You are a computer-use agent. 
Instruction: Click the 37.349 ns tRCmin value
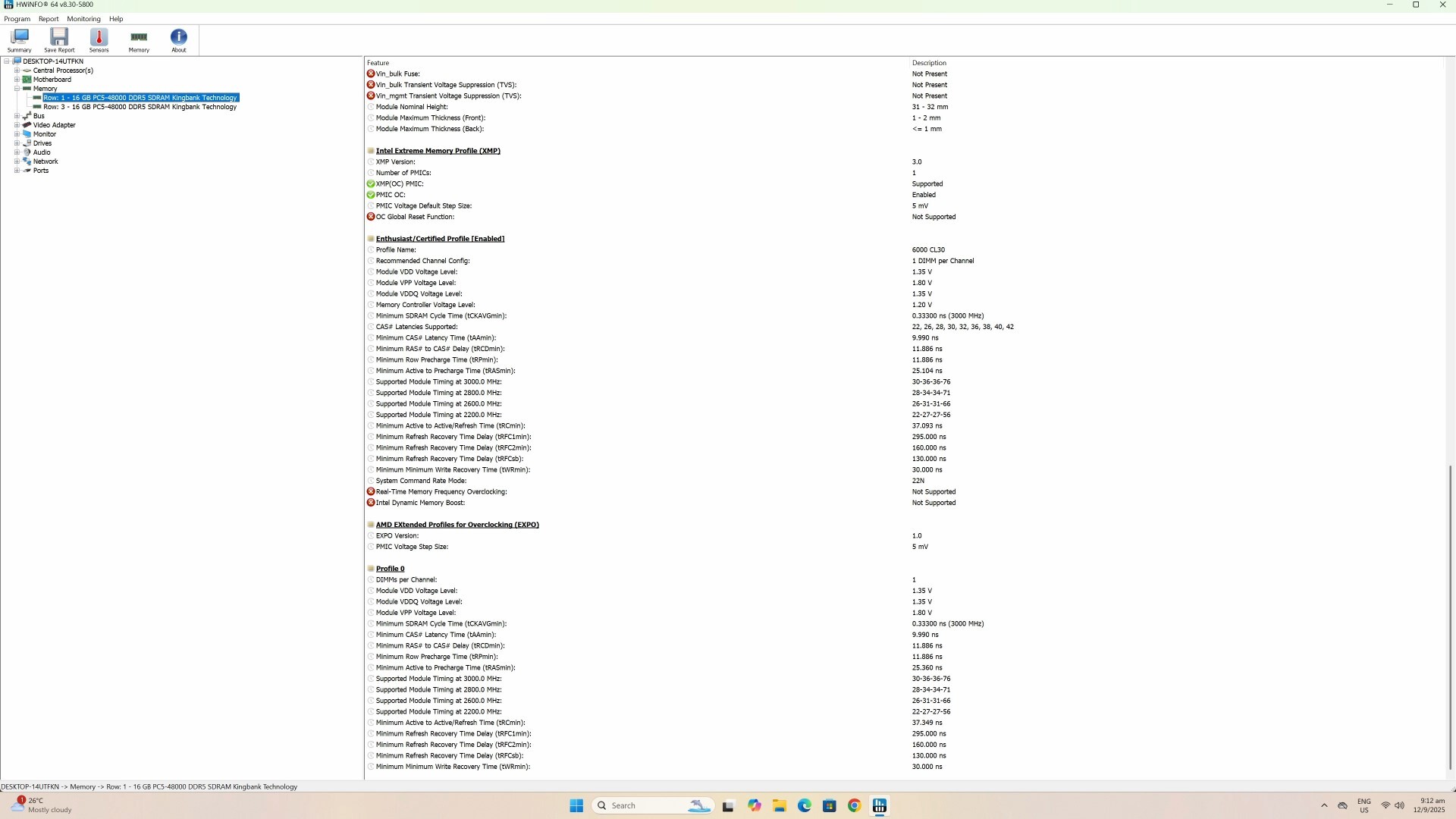[x=927, y=723]
